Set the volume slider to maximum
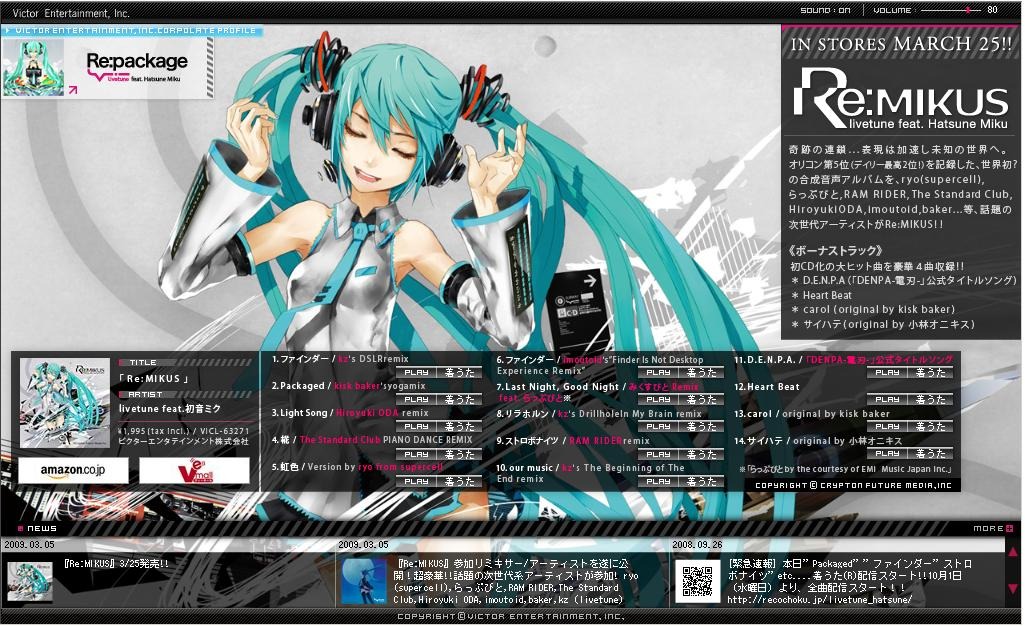This screenshot has height=626, width=1025. (x=983, y=9)
